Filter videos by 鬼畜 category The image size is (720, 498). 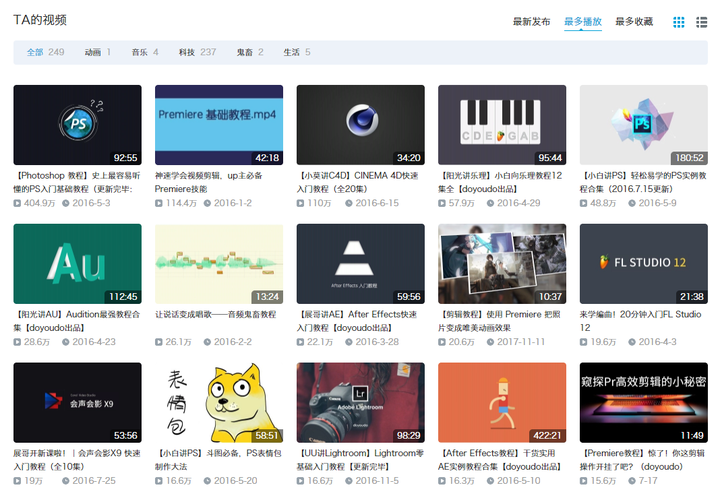[x=250, y=52]
